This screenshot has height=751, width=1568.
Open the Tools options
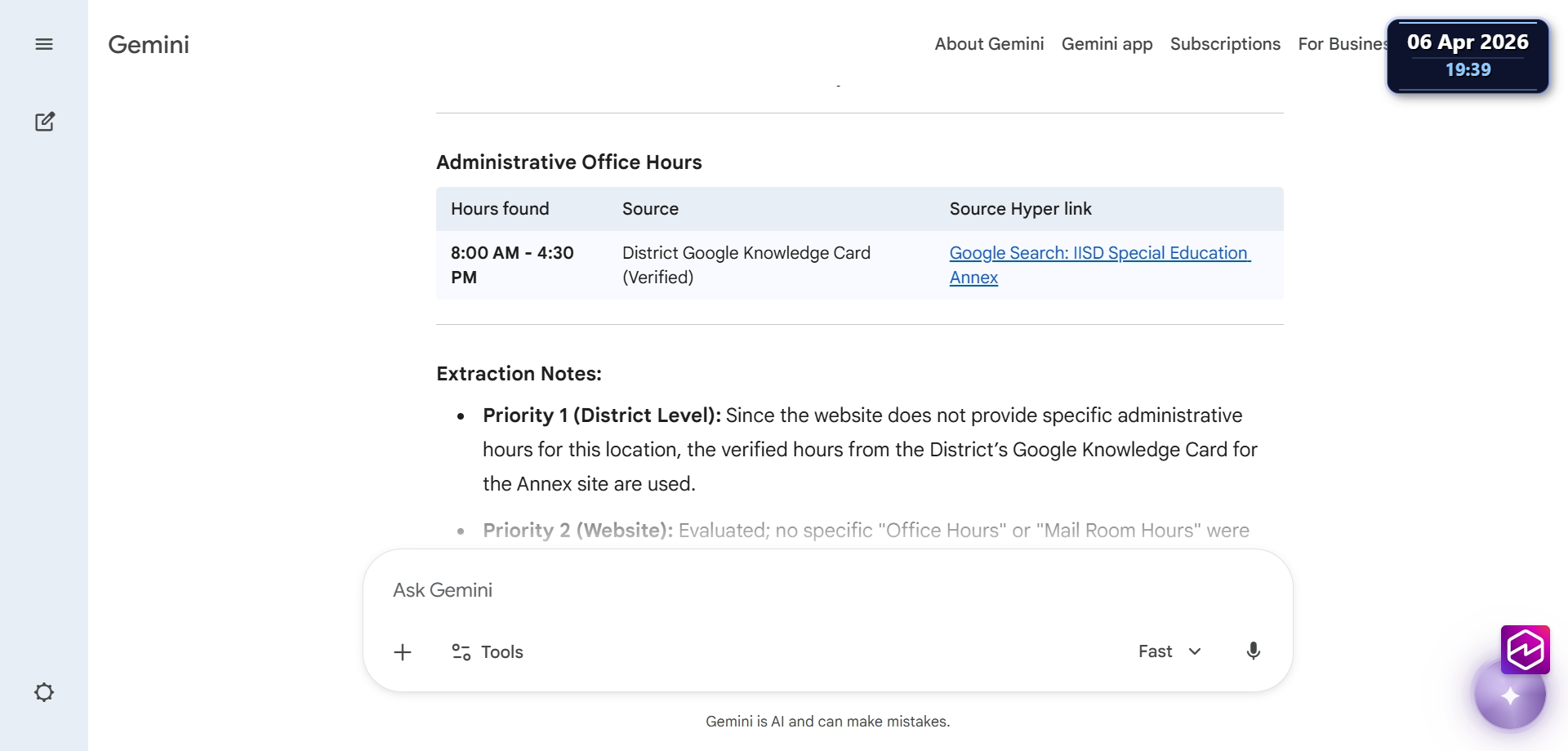488,652
